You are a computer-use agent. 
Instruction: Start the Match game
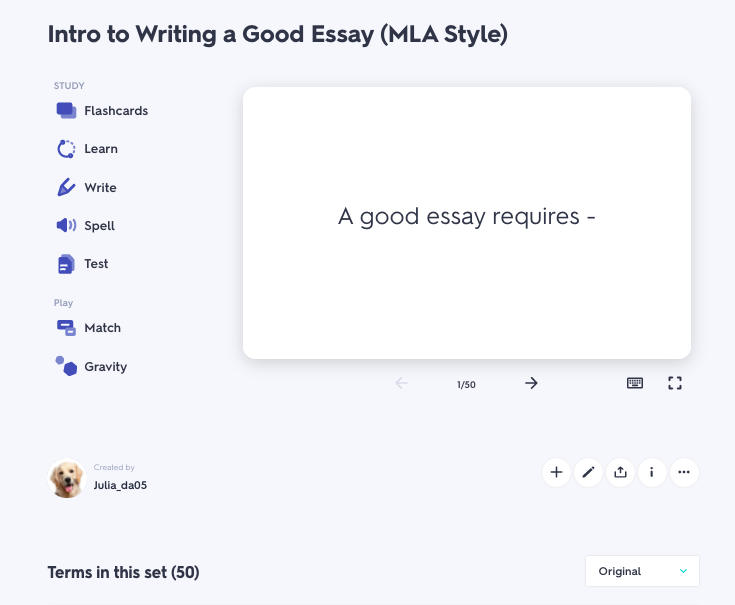[102, 328]
